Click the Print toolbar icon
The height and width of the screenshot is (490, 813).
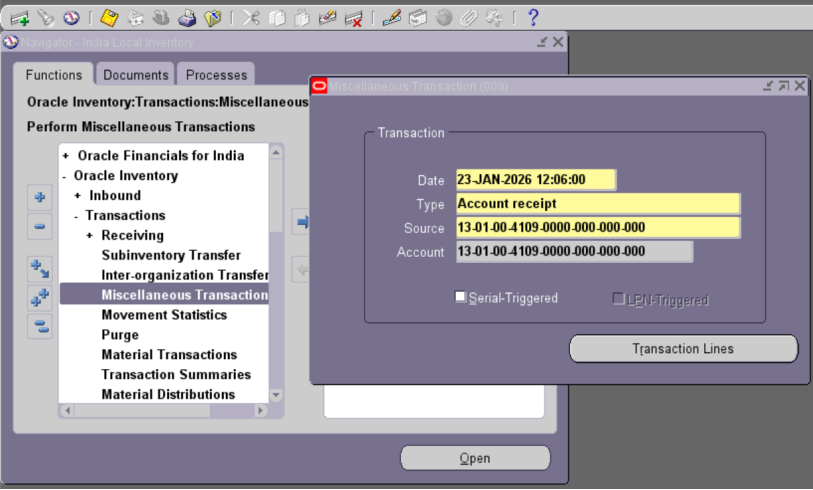click(187, 19)
